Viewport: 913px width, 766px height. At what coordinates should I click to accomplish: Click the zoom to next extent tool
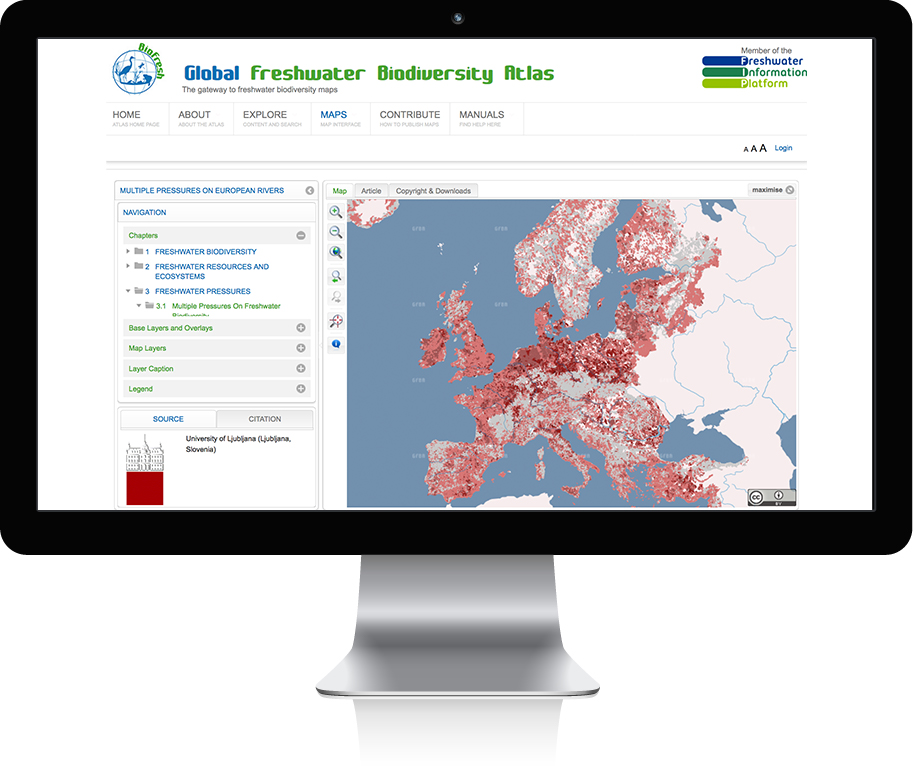tap(336, 297)
